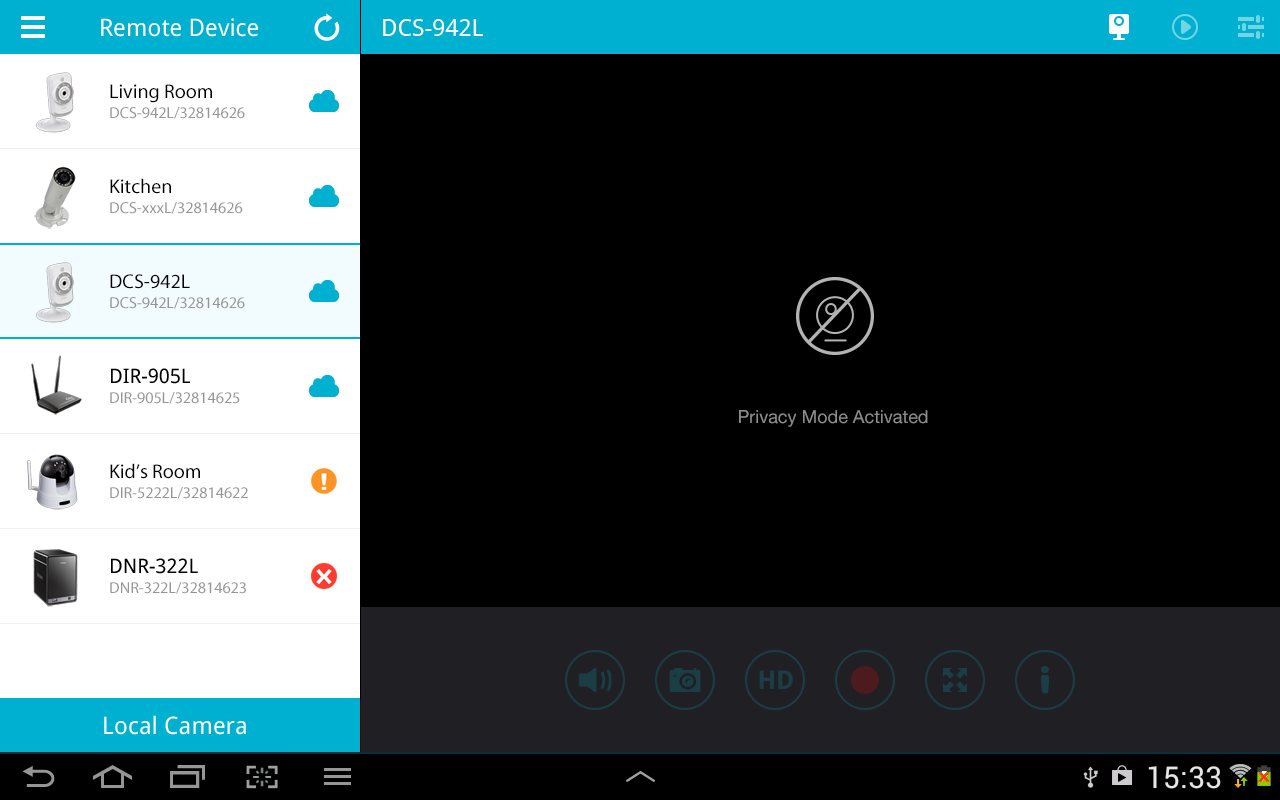Tap the DNR-322L red error icon
This screenshot has height=800, width=1280.
[x=324, y=576]
